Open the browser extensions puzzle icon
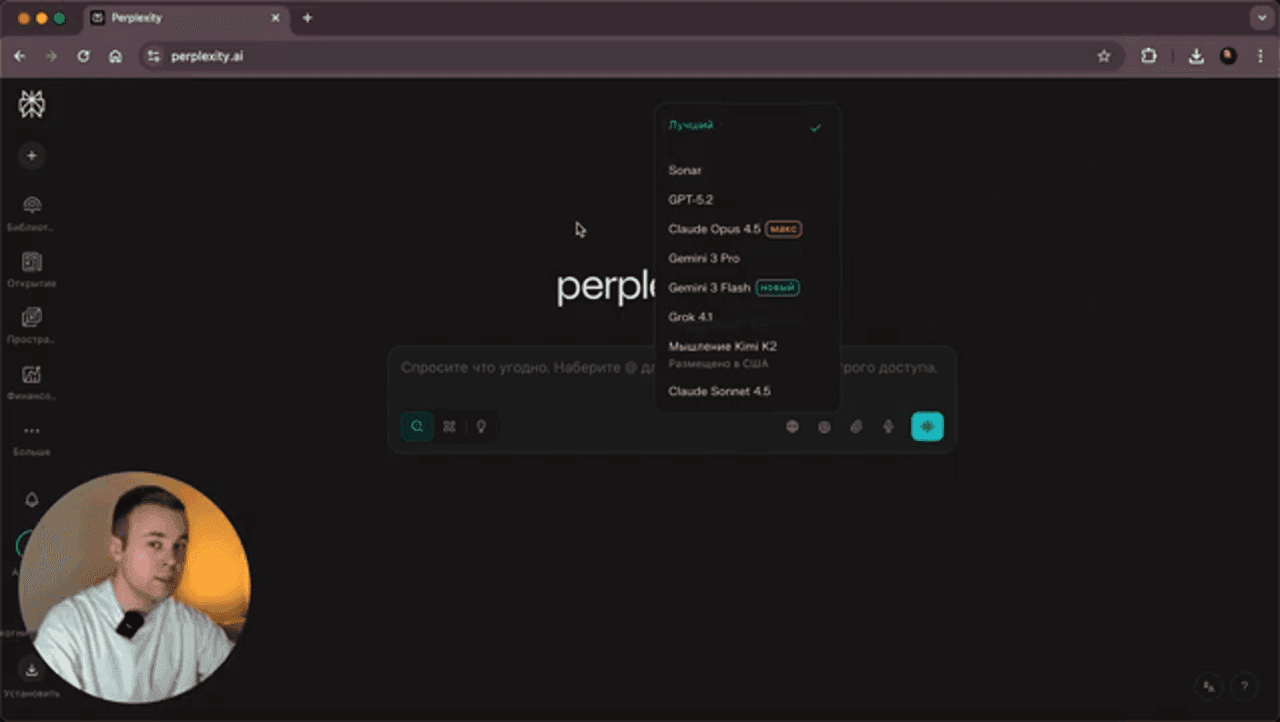Screen dimensions: 1280x722 coord(1149,57)
